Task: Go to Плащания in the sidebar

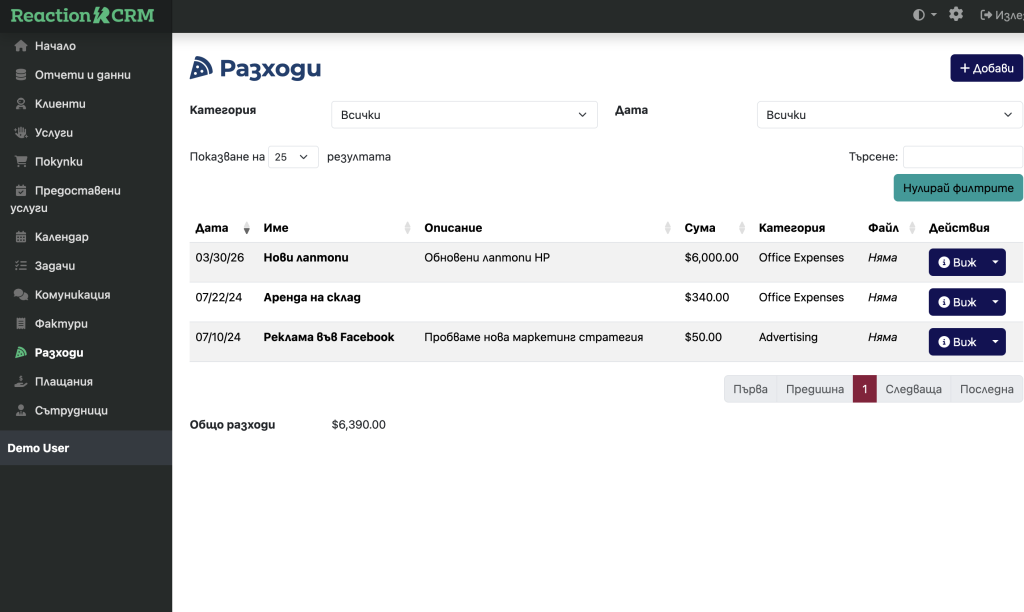Action: [x=63, y=382]
